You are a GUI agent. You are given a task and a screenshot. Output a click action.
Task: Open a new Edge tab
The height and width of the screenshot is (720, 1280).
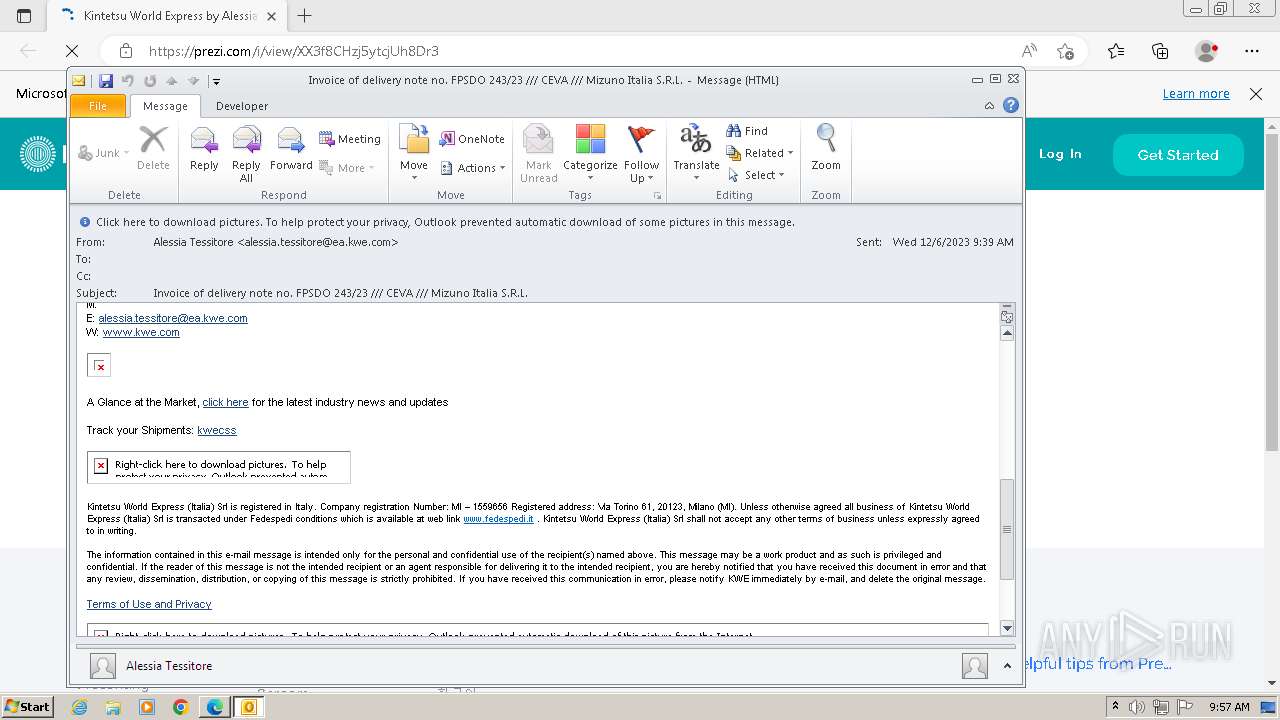pos(305,16)
